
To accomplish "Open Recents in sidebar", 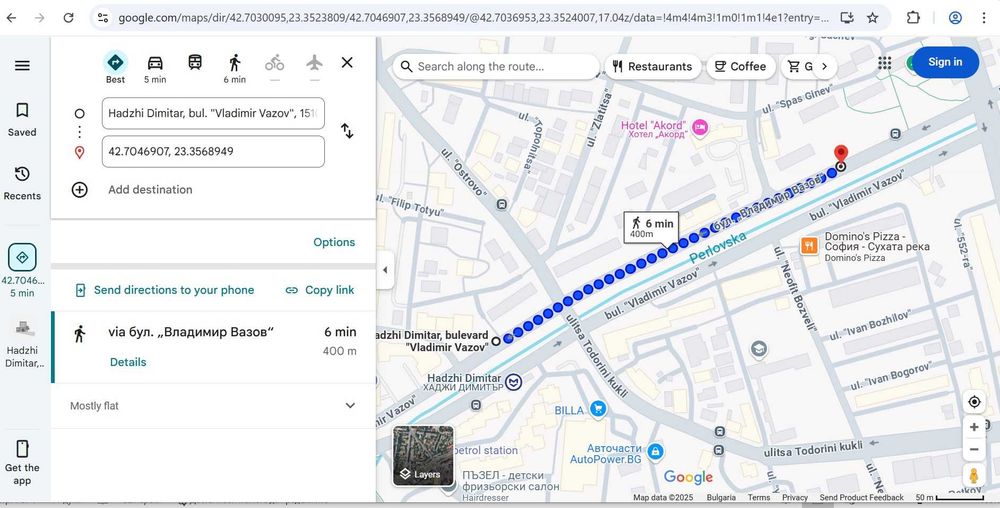I will click(x=22, y=182).
